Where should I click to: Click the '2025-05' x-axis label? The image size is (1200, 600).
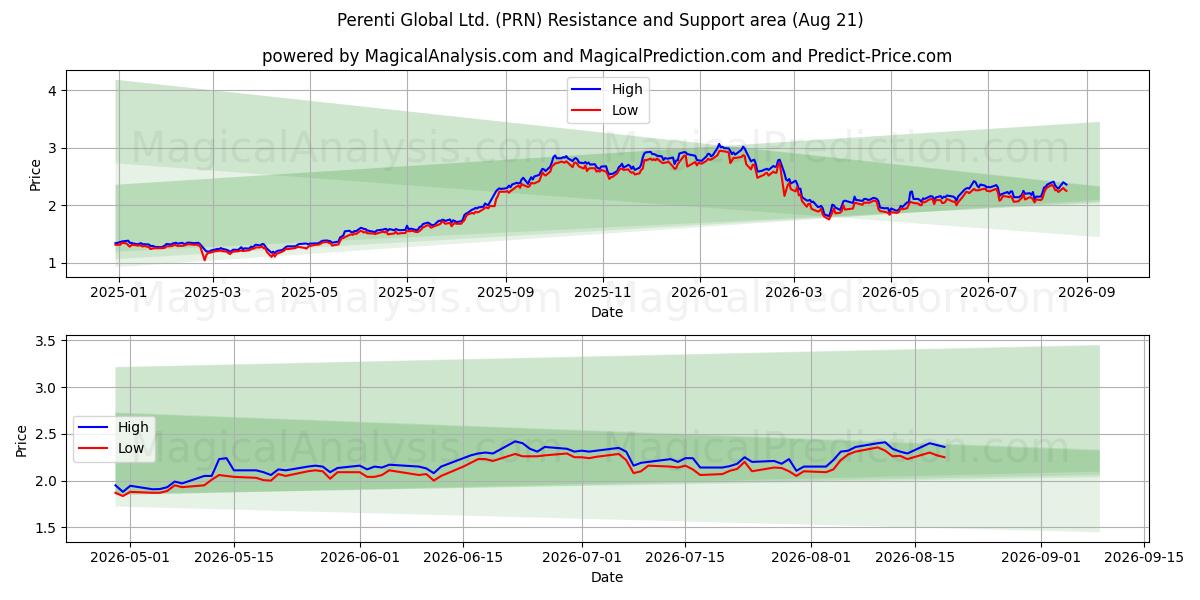[x=309, y=293]
